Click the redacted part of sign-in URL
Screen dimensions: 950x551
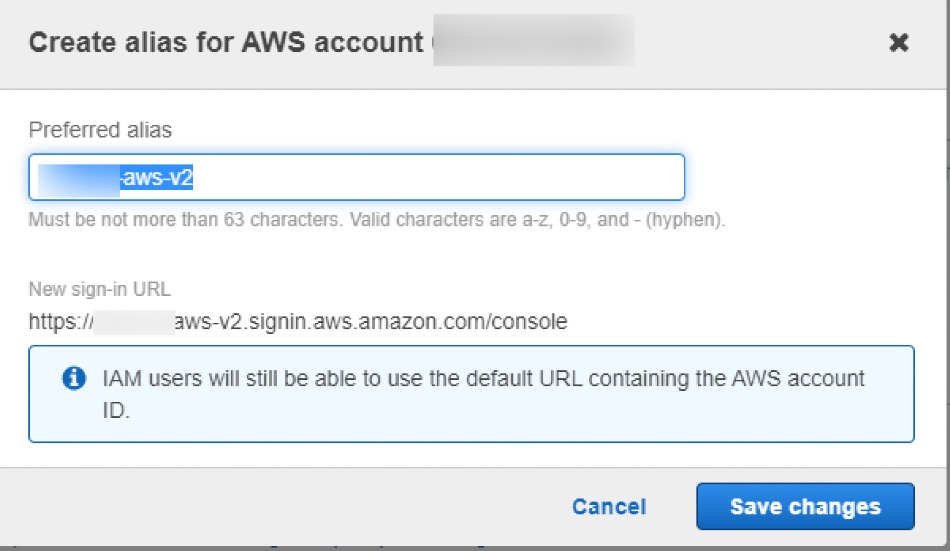134,322
